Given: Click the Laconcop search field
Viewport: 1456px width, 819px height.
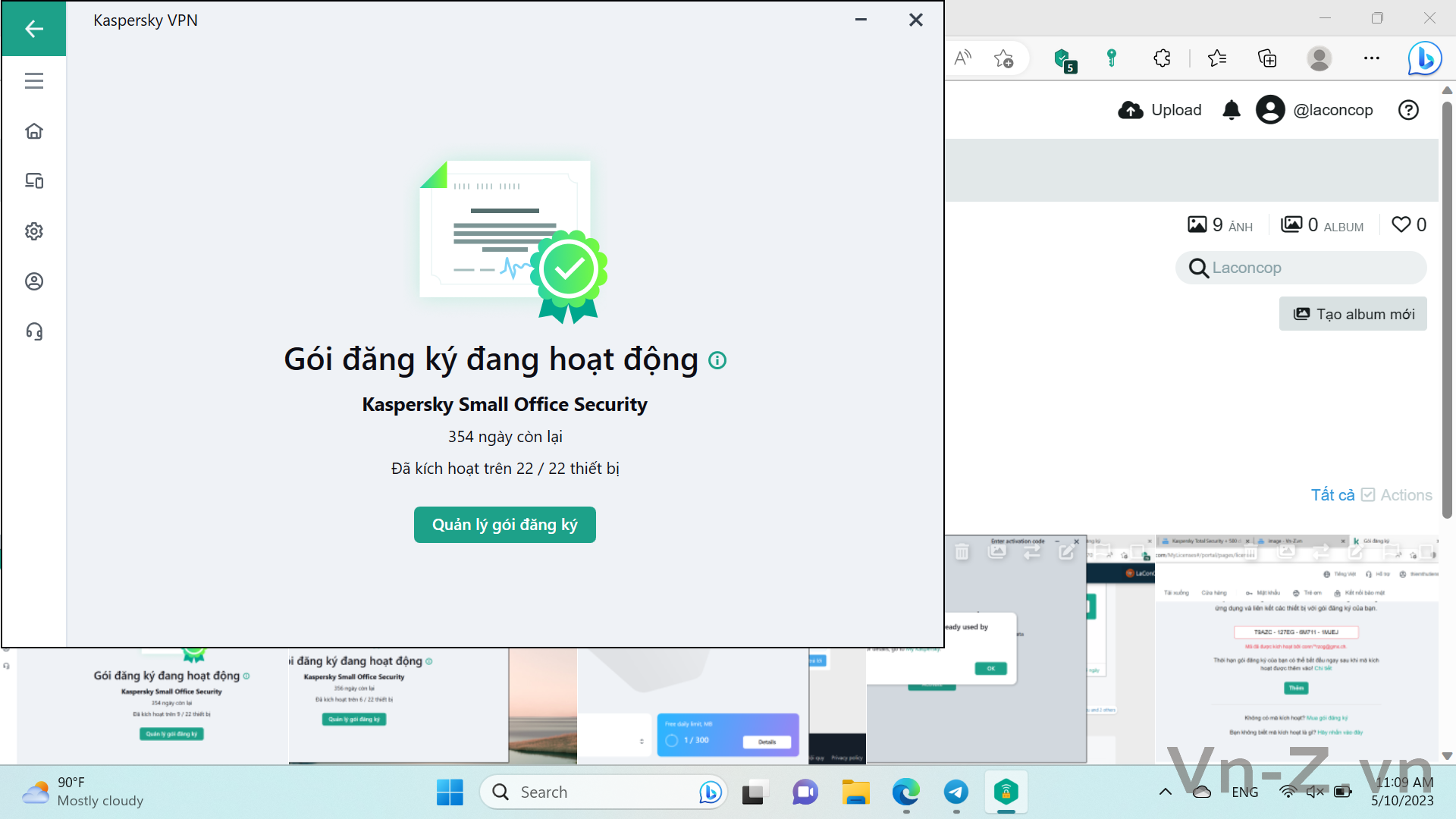Looking at the screenshot, I should tap(1301, 268).
